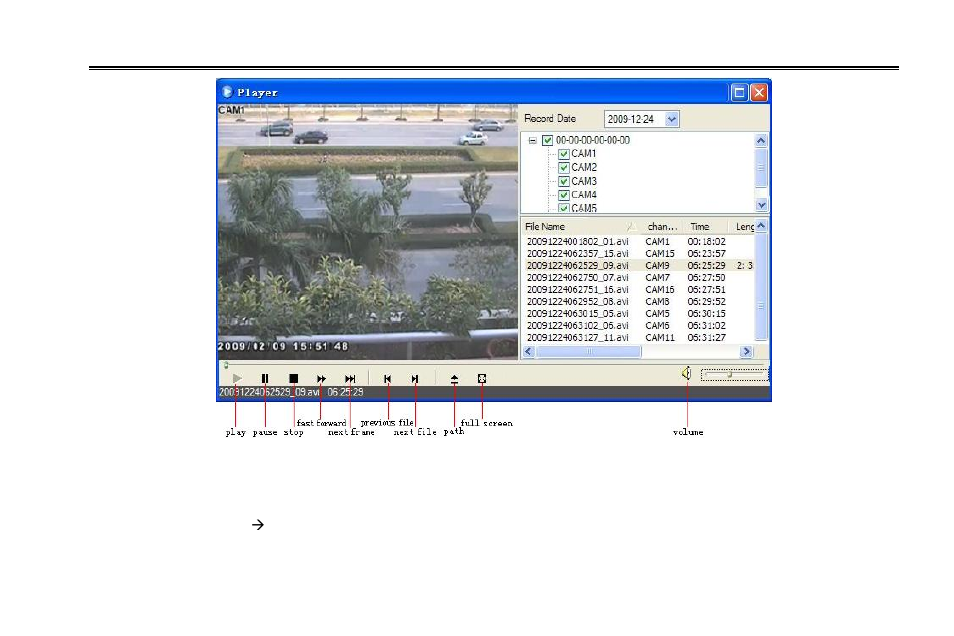Image resolution: width=954 pixels, height=636 pixels.
Task: Skip to the next file
Action: [415, 379]
